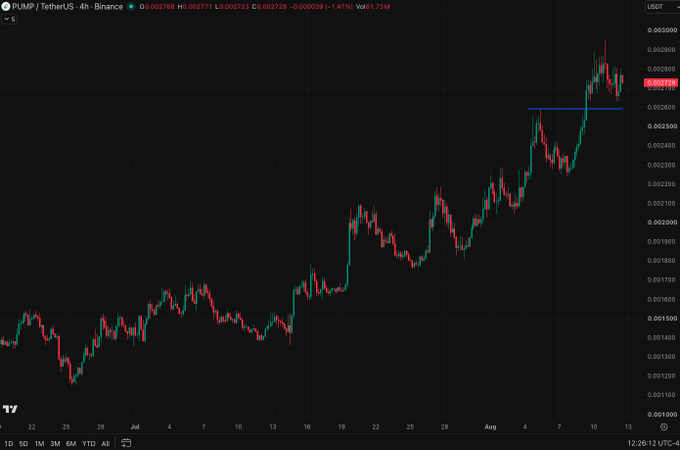Click the 0.002000 price axis label
This screenshot has width=680, height=450.
[662, 222]
